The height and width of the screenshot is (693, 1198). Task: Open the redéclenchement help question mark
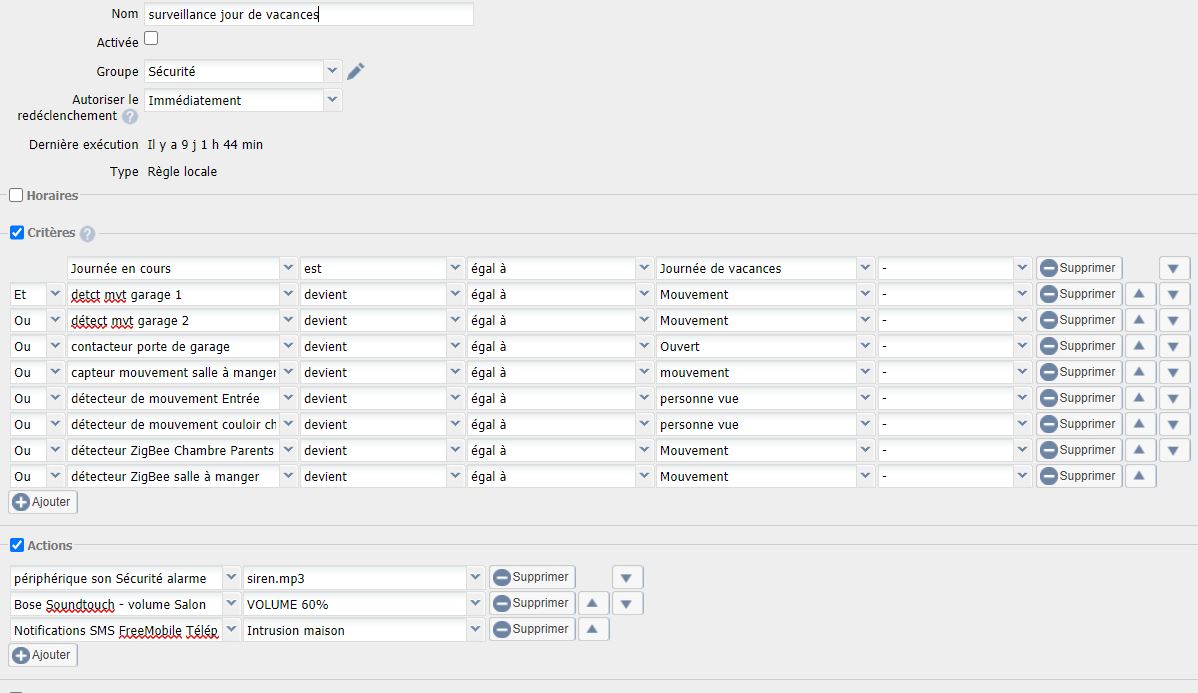click(130, 117)
